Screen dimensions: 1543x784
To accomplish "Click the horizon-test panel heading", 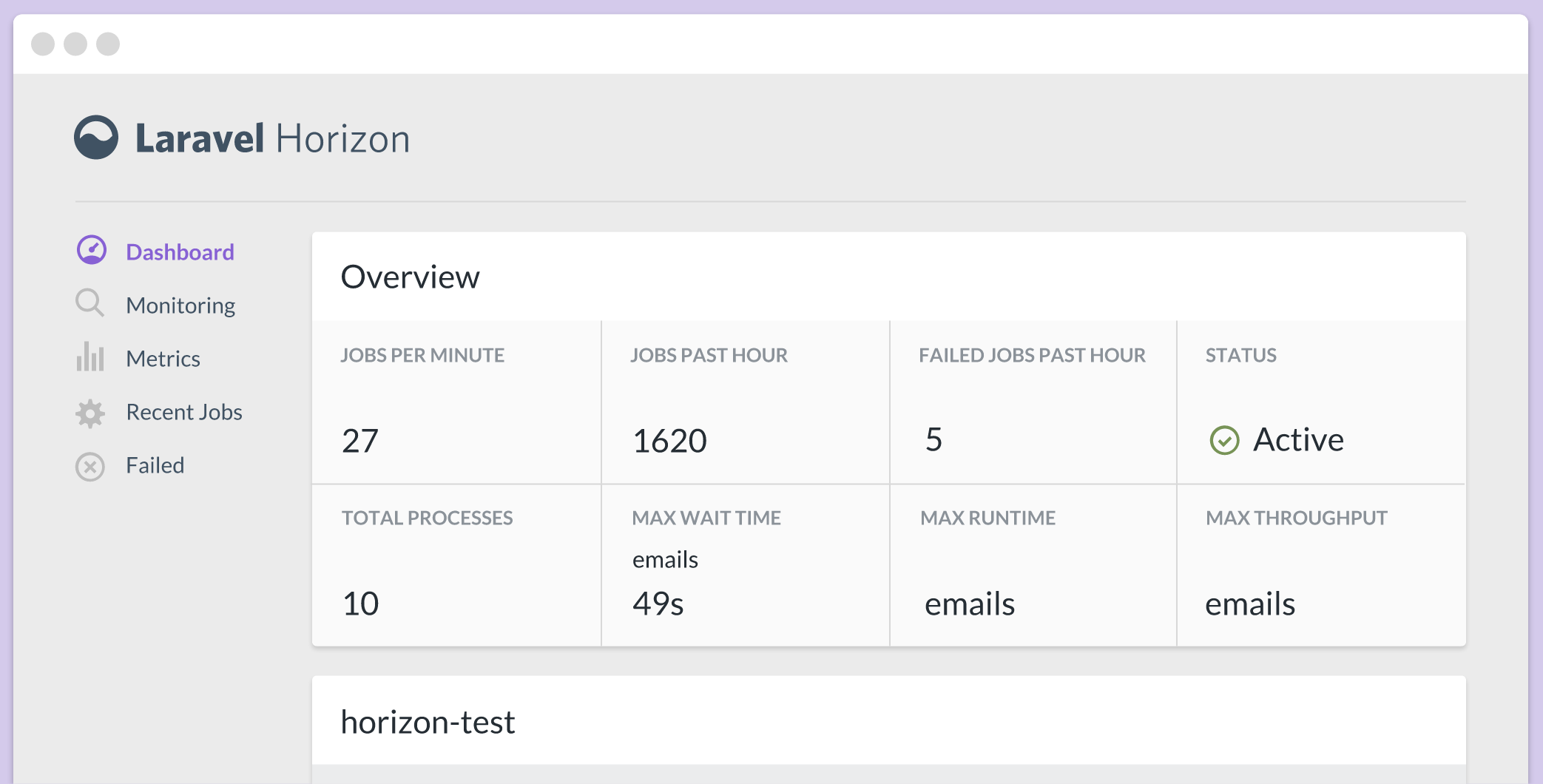I will coord(428,722).
